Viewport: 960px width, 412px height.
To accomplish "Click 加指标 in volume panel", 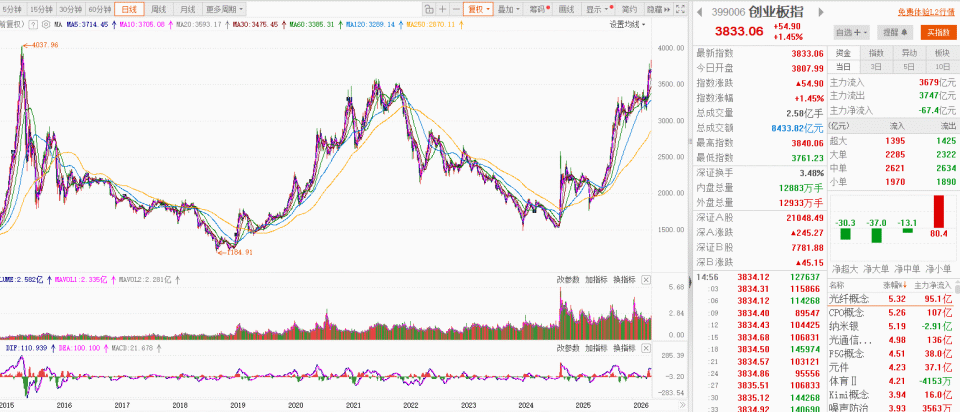I will click(x=596, y=280).
